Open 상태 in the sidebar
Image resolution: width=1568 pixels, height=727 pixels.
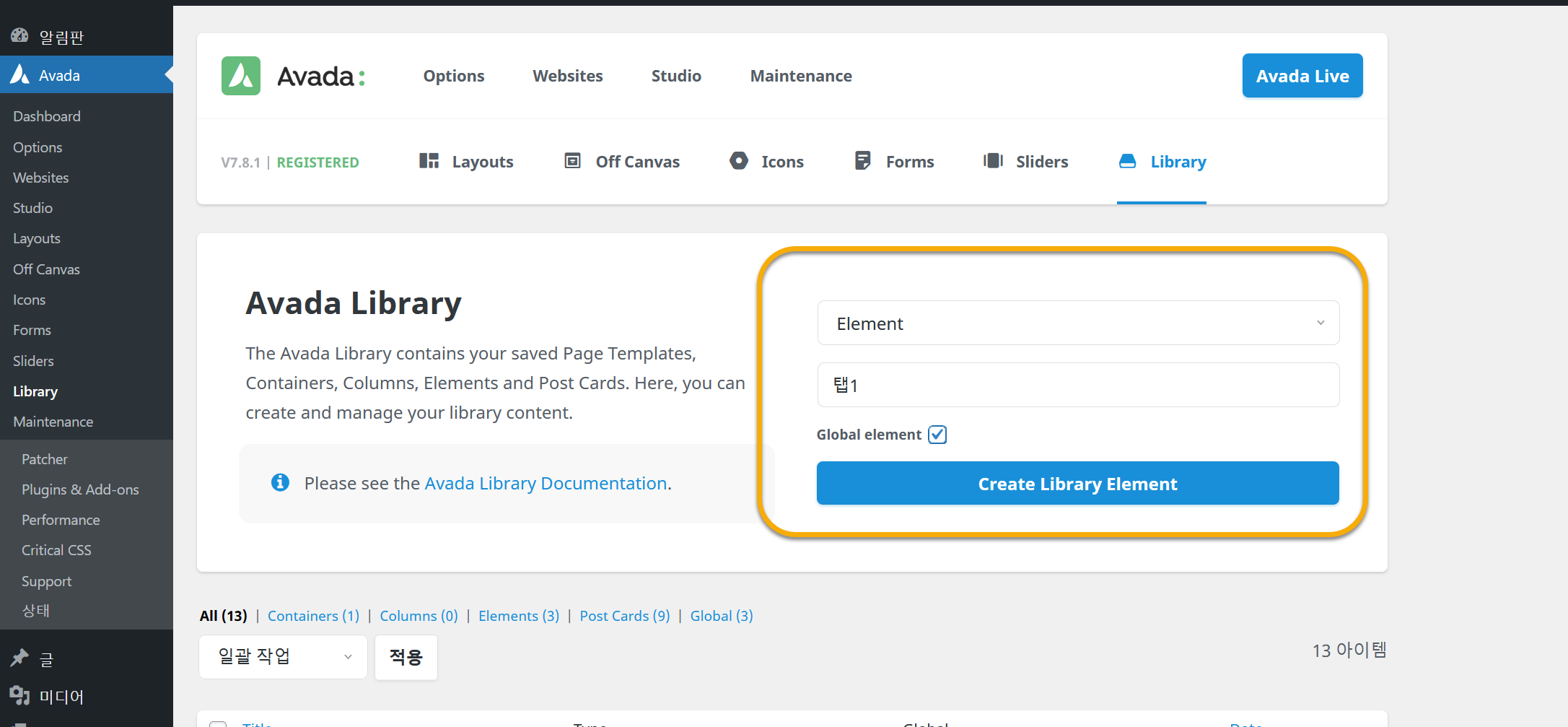click(36, 611)
